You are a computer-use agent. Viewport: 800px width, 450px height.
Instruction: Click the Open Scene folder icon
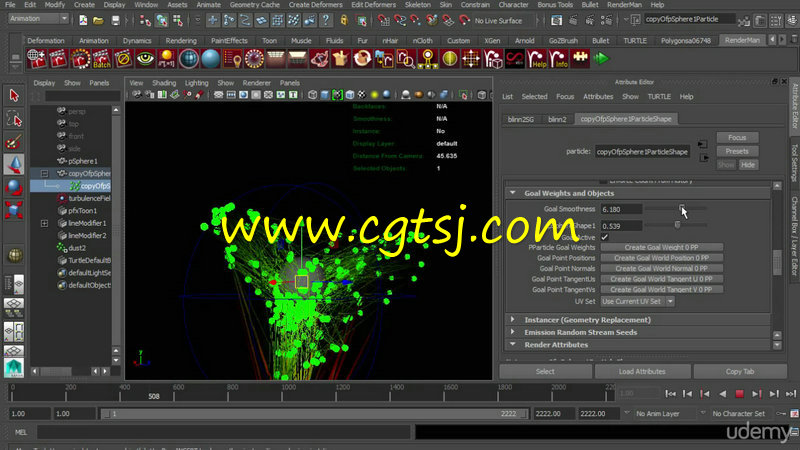click(98, 20)
